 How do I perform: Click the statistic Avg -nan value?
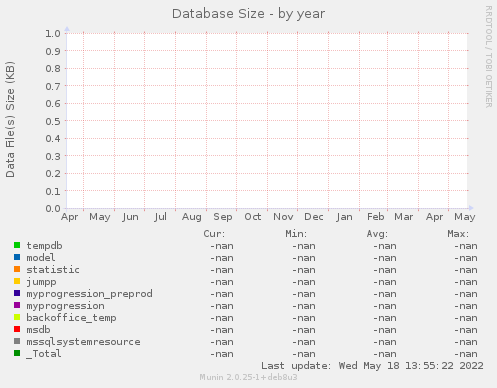pos(385,270)
